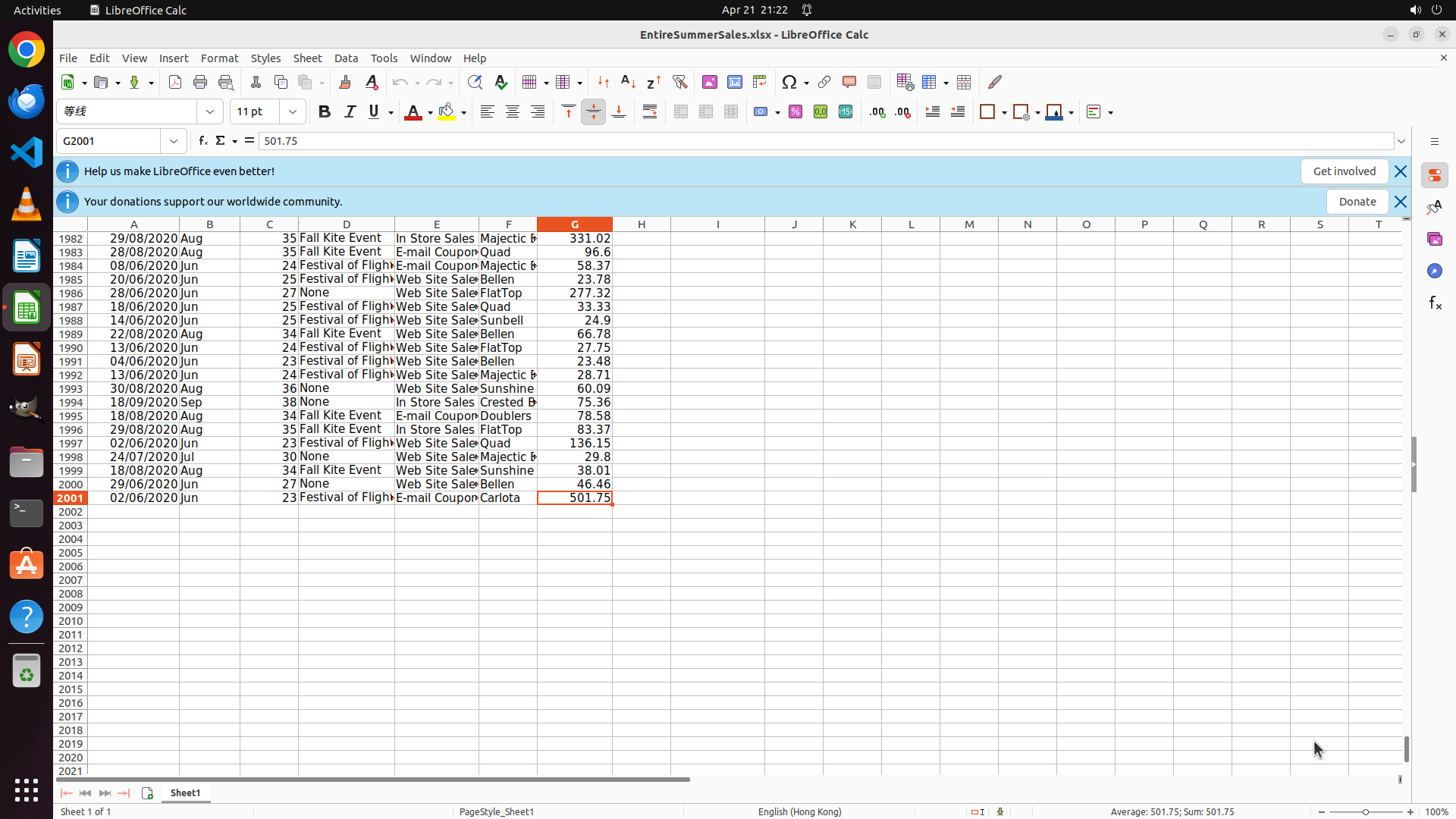Screen dimensions: 1456x819
Task: Click the Sort Ascending toolbar icon
Action: click(x=628, y=82)
